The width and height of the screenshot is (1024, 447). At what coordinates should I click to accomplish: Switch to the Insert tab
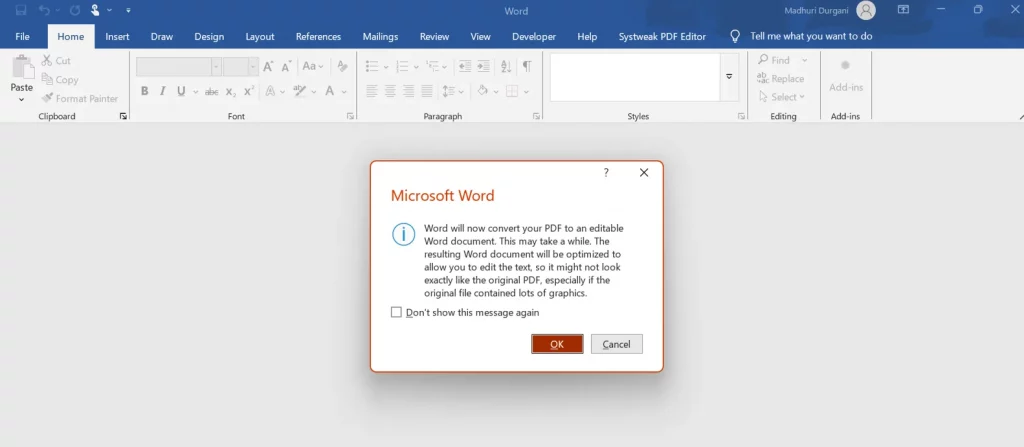click(118, 37)
